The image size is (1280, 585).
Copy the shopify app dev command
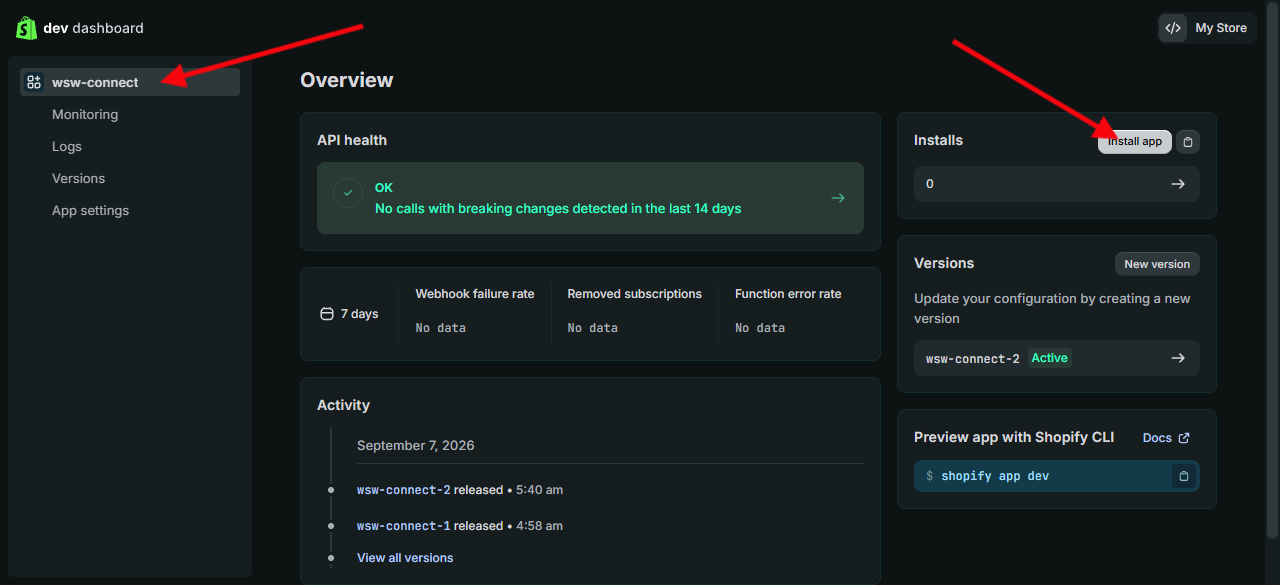(1184, 476)
